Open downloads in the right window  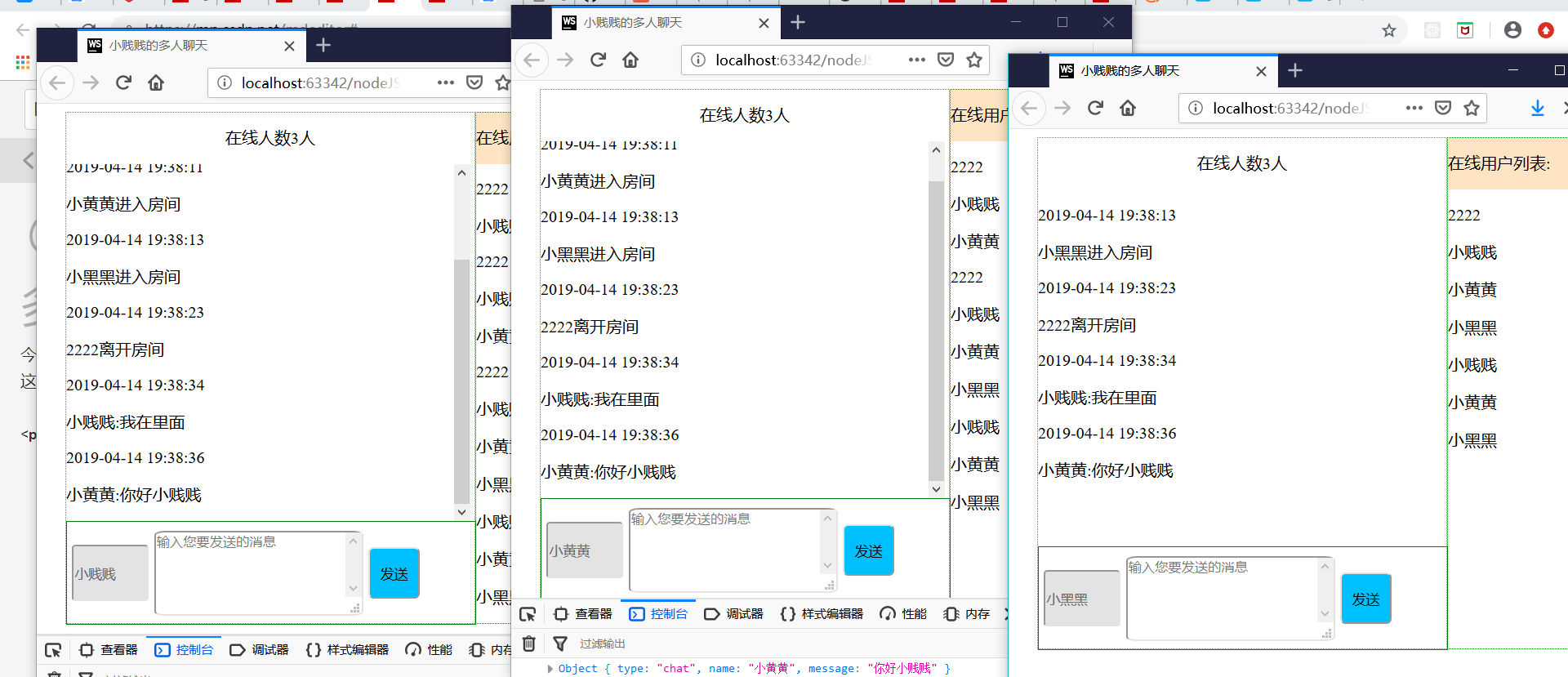click(x=1537, y=108)
